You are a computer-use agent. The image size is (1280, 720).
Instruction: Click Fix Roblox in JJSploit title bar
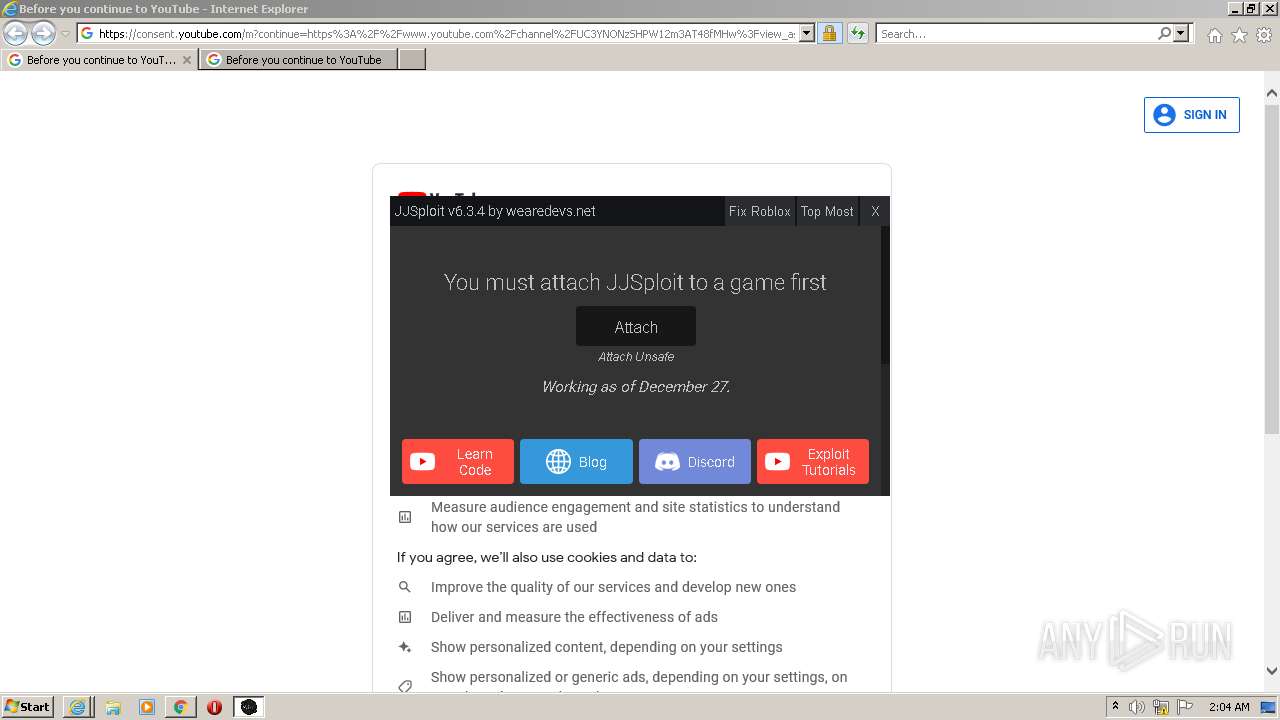[x=760, y=211]
